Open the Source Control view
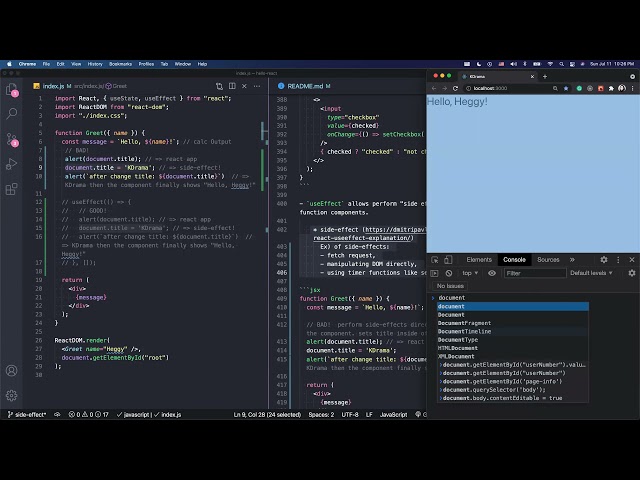640x480 pixels. coord(11,140)
